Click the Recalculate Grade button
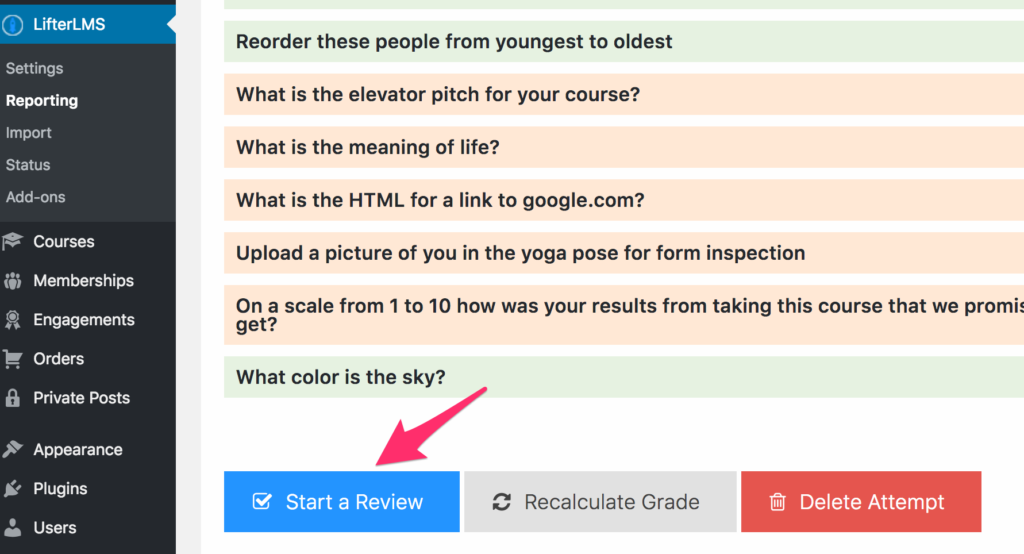The image size is (1024, 554). [600, 502]
